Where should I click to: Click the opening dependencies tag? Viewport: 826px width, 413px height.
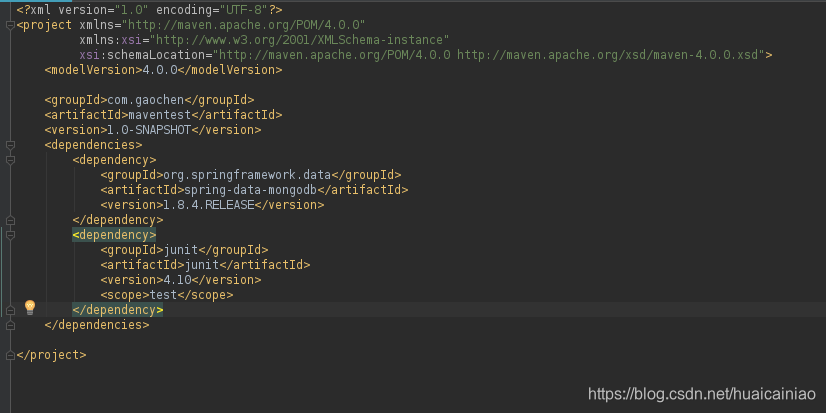[x=93, y=145]
